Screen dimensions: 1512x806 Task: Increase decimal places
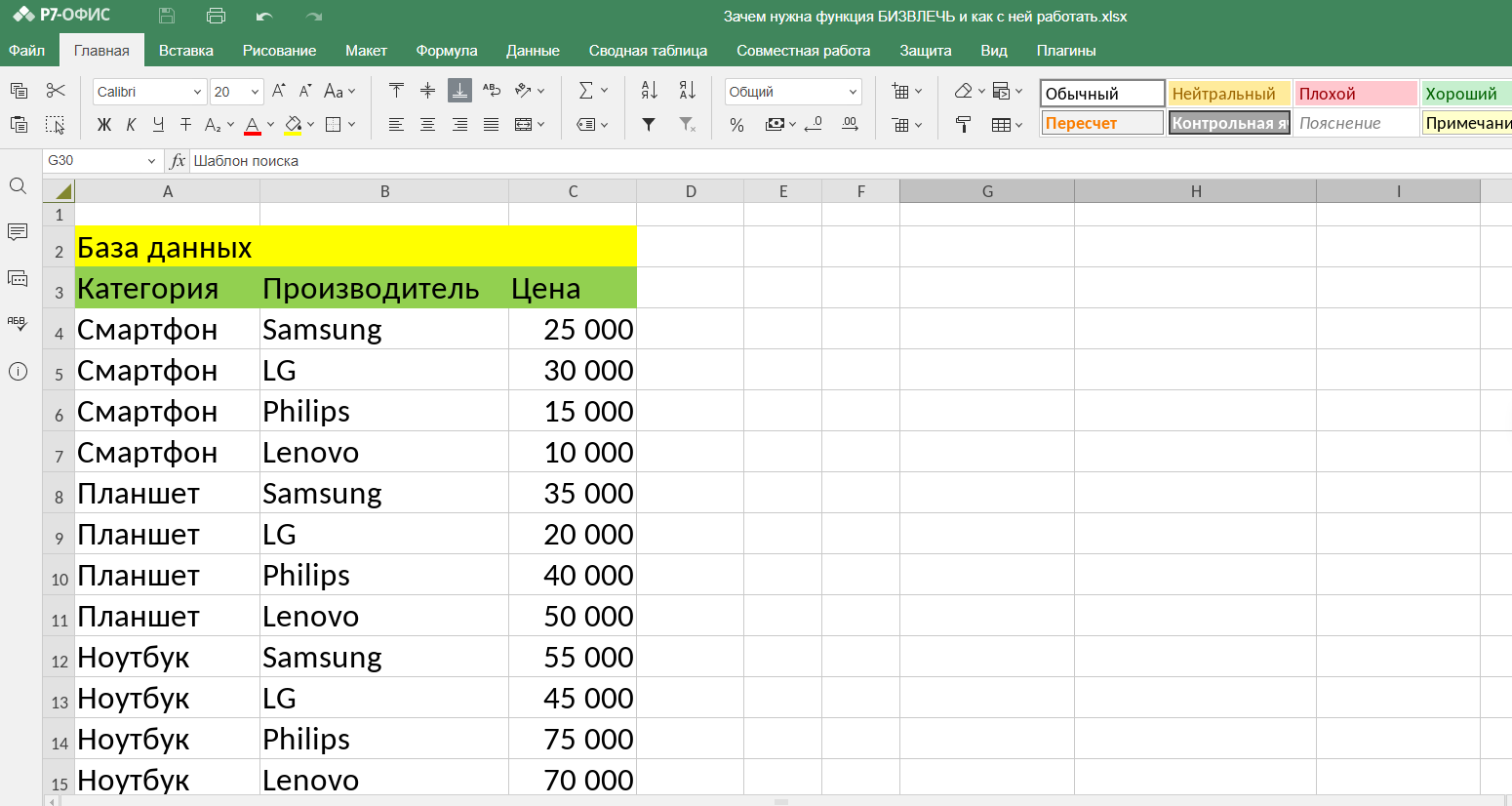[x=851, y=124]
